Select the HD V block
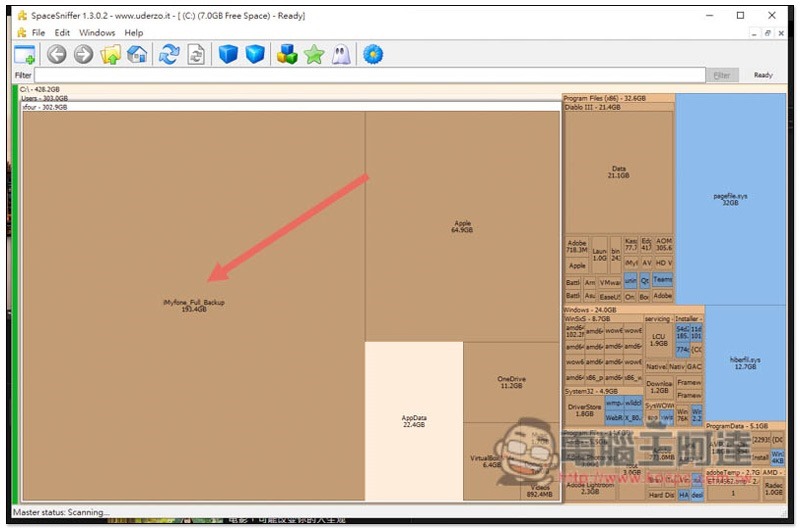The height and width of the screenshot is (530, 800). pos(663,263)
